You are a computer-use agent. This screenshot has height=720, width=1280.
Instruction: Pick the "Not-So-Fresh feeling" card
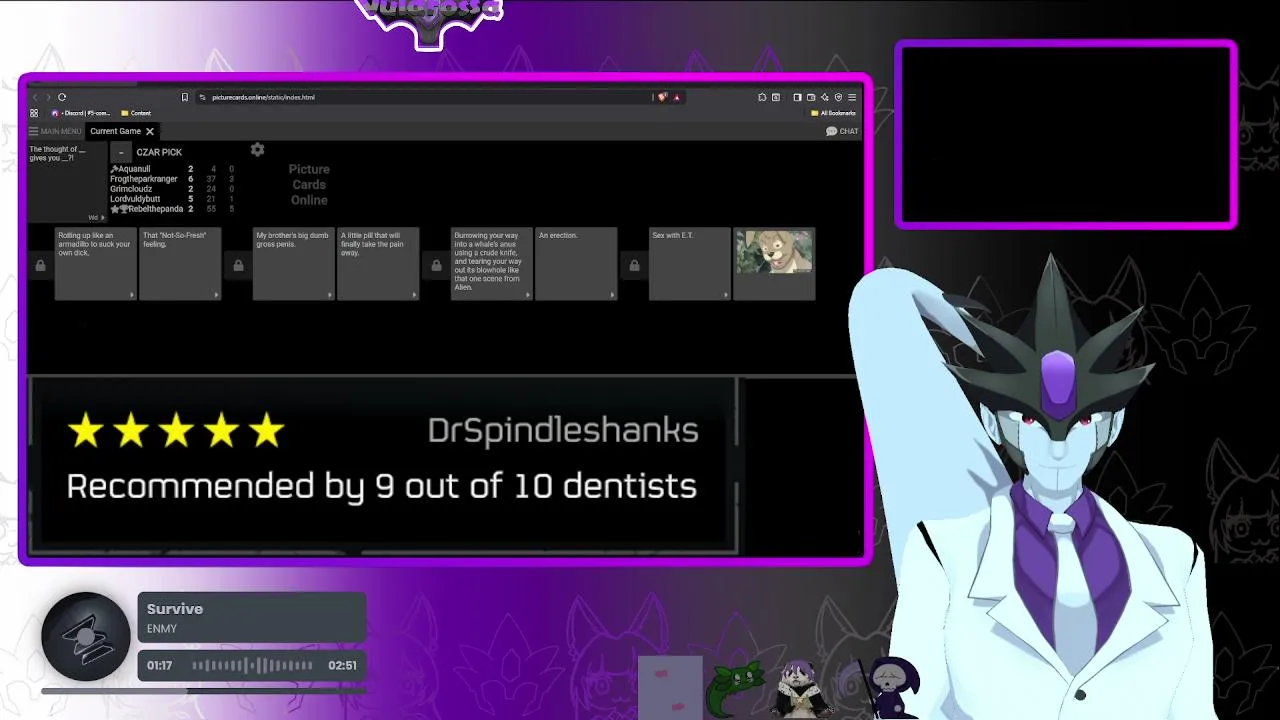click(180, 264)
